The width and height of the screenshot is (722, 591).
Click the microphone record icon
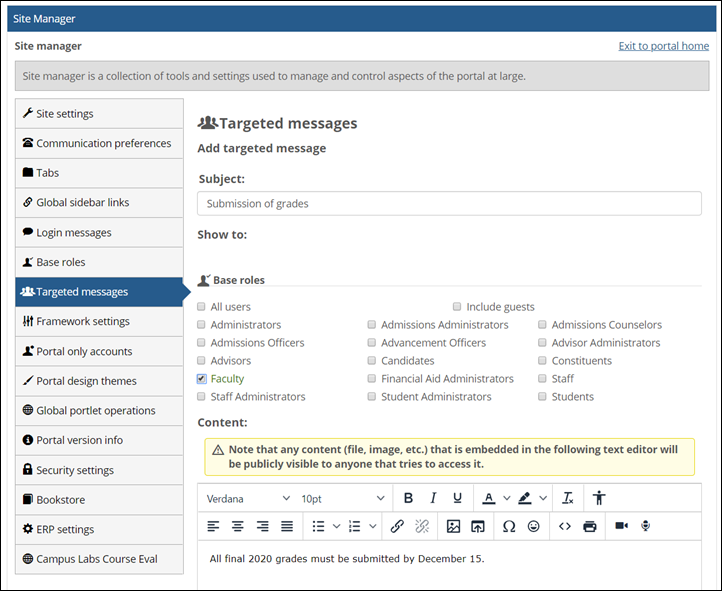[x=646, y=526]
